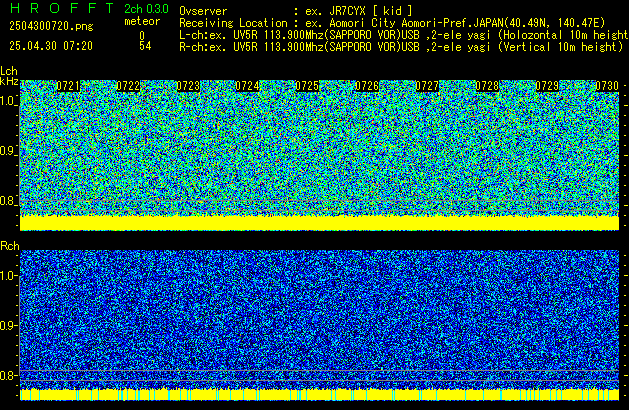Click the Rch 0.8 frequency label
The height and width of the screenshot is (410, 629).
coord(8,375)
